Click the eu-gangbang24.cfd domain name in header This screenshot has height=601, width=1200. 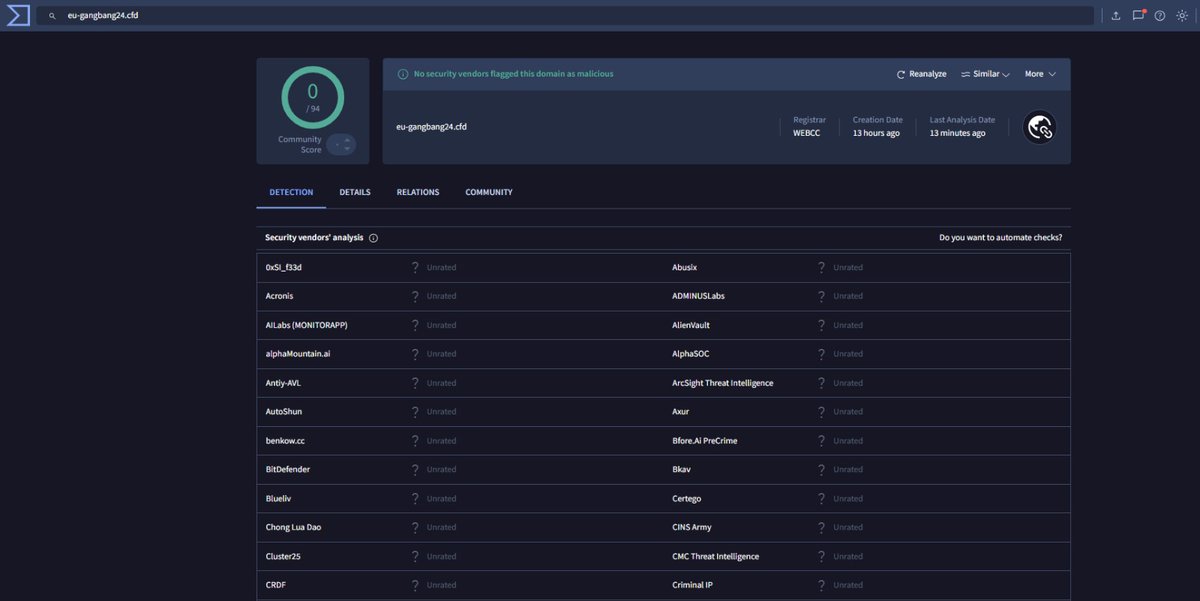point(431,127)
